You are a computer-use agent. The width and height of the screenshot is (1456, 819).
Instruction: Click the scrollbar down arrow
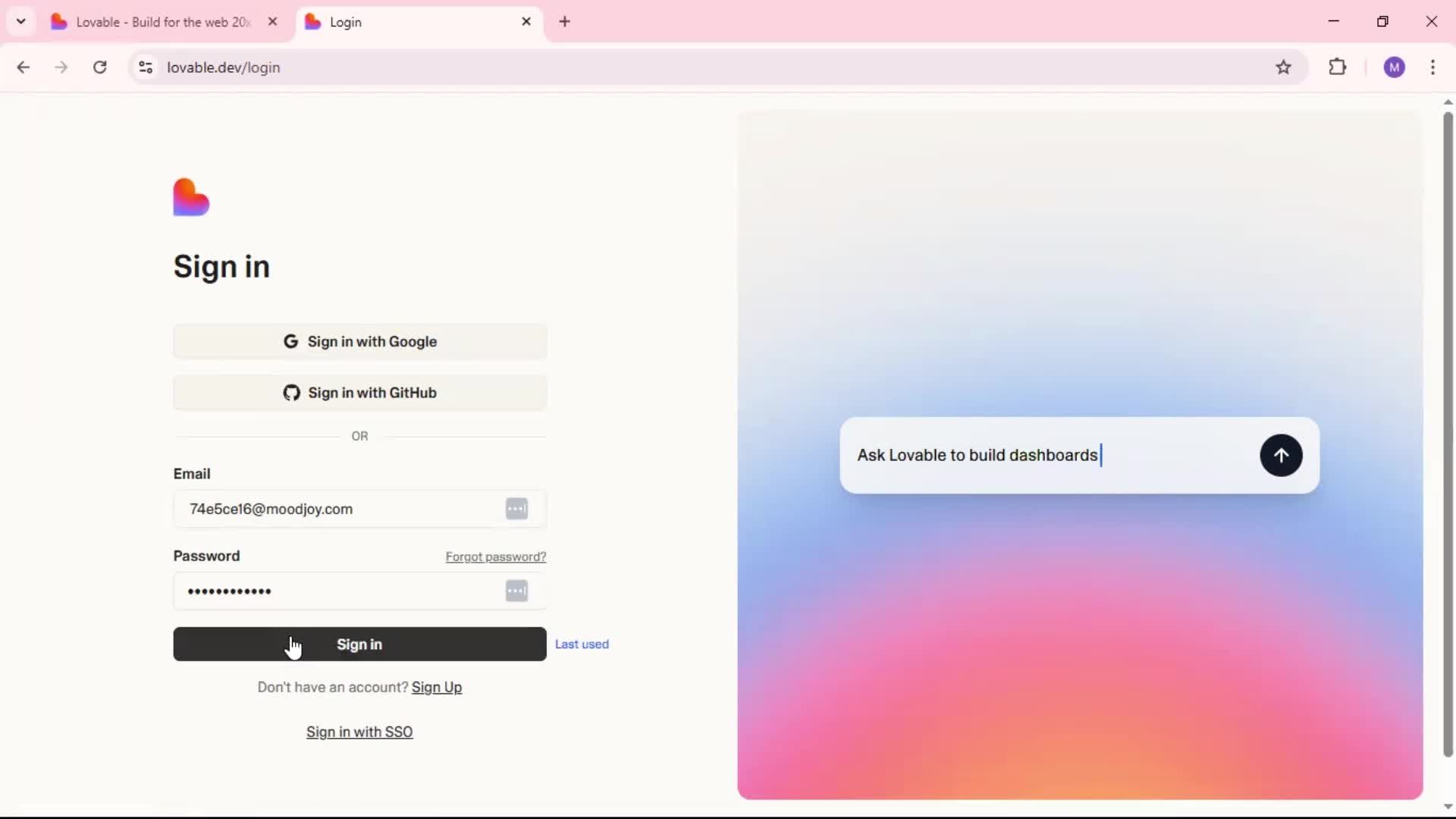[1448, 807]
